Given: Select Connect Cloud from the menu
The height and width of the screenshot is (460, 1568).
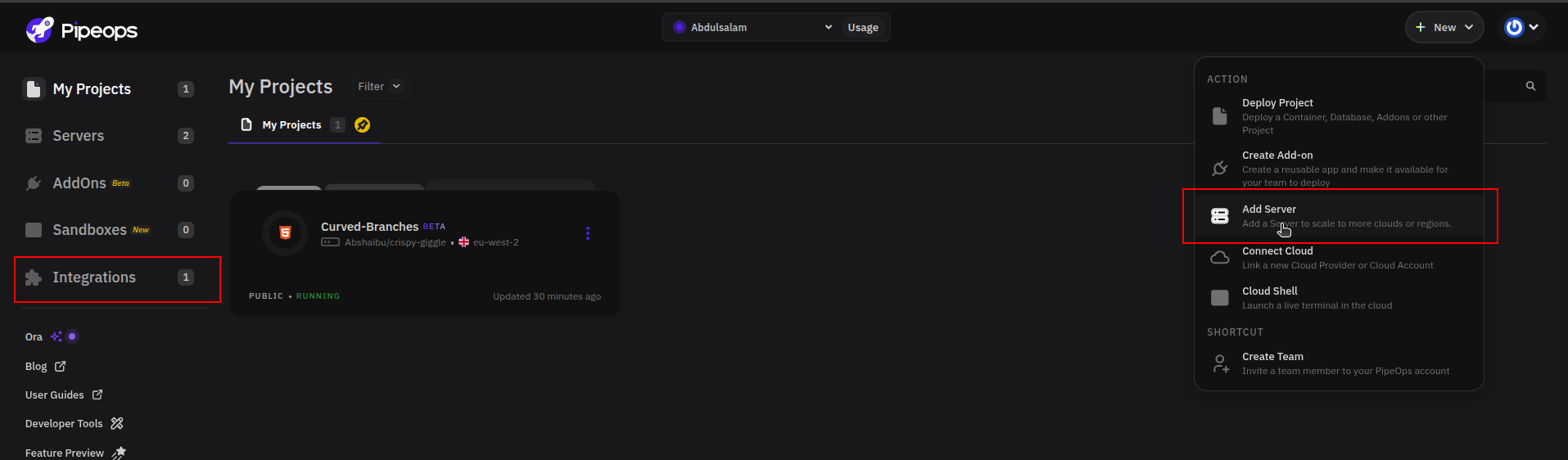Looking at the screenshot, I should point(1339,258).
